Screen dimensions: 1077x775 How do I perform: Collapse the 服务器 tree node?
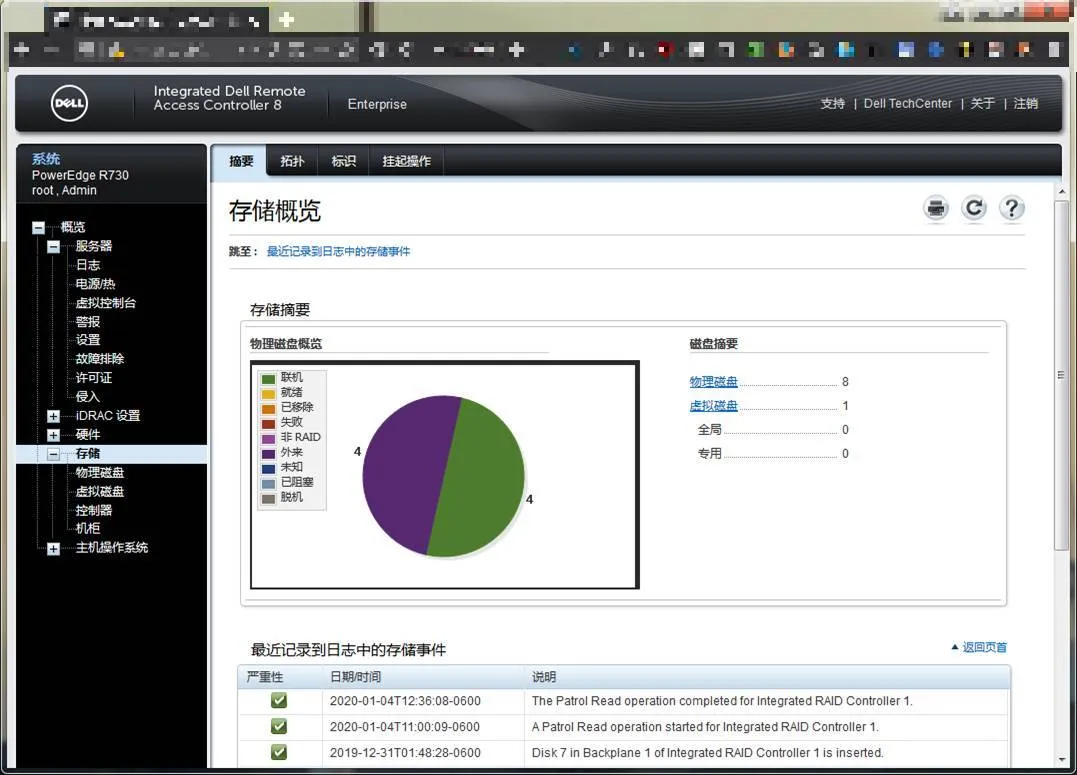tap(54, 247)
